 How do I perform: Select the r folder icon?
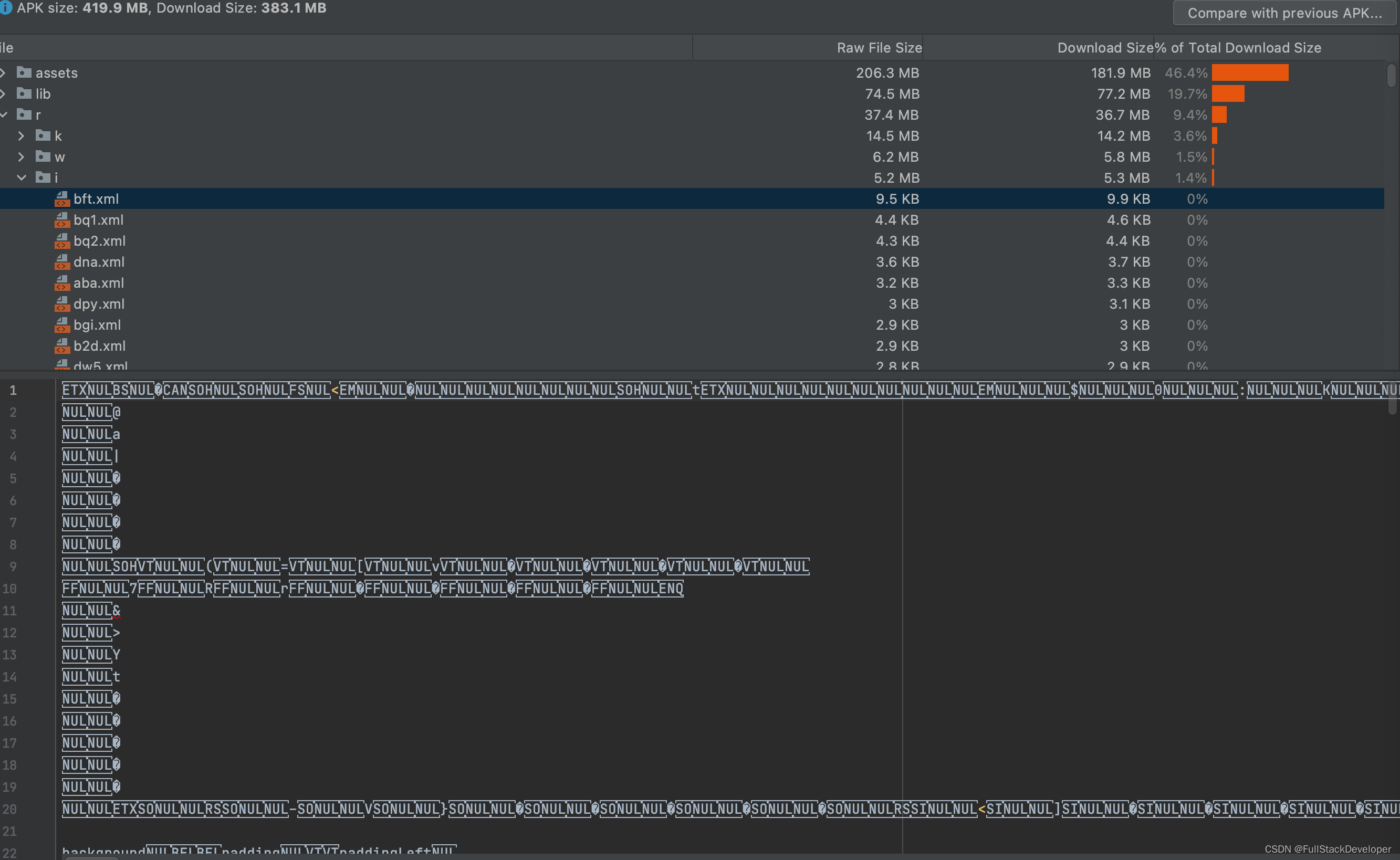pos(24,114)
